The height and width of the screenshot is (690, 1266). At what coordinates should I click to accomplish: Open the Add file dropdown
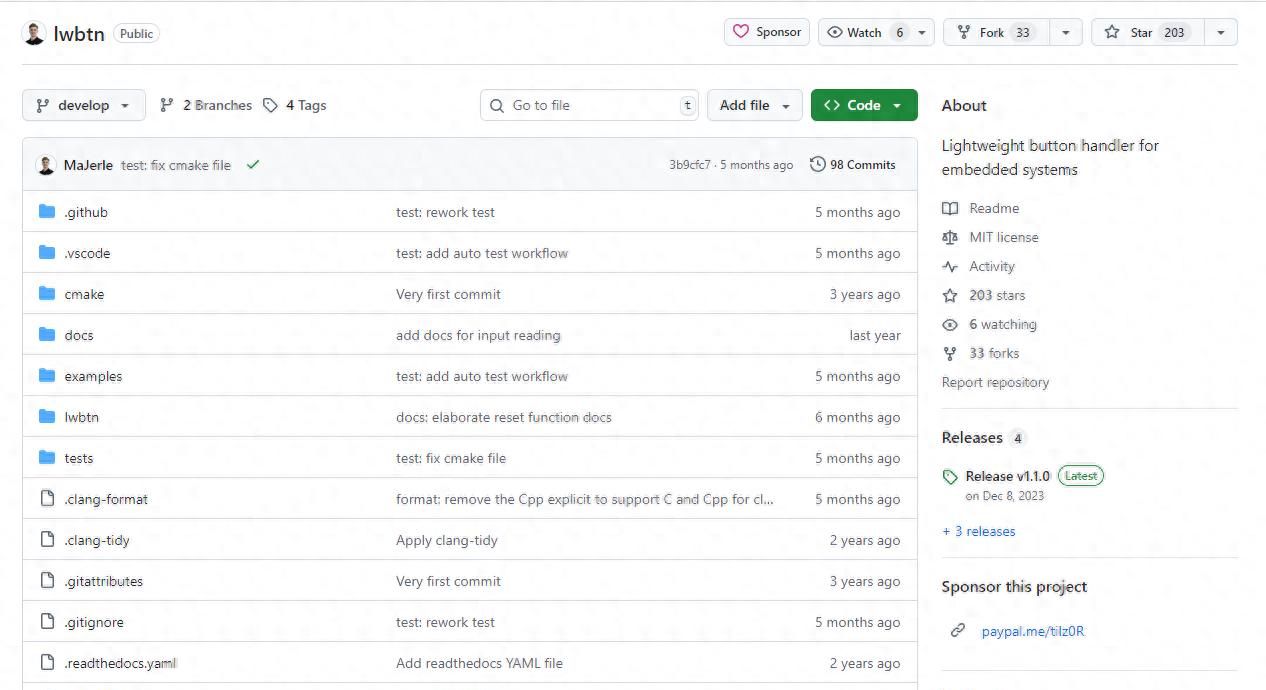click(x=754, y=105)
